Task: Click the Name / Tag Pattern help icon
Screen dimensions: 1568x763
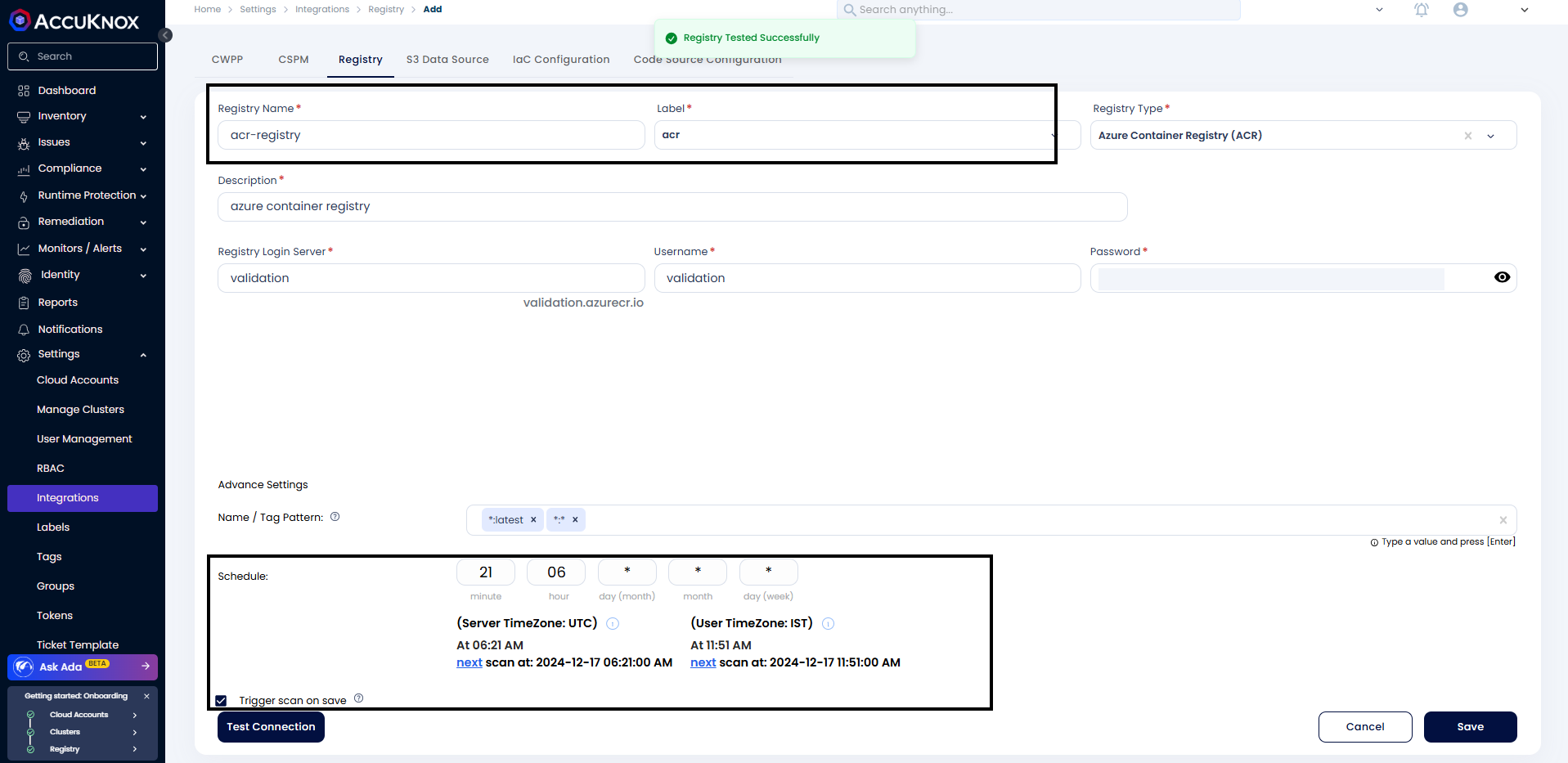Action: [335, 517]
